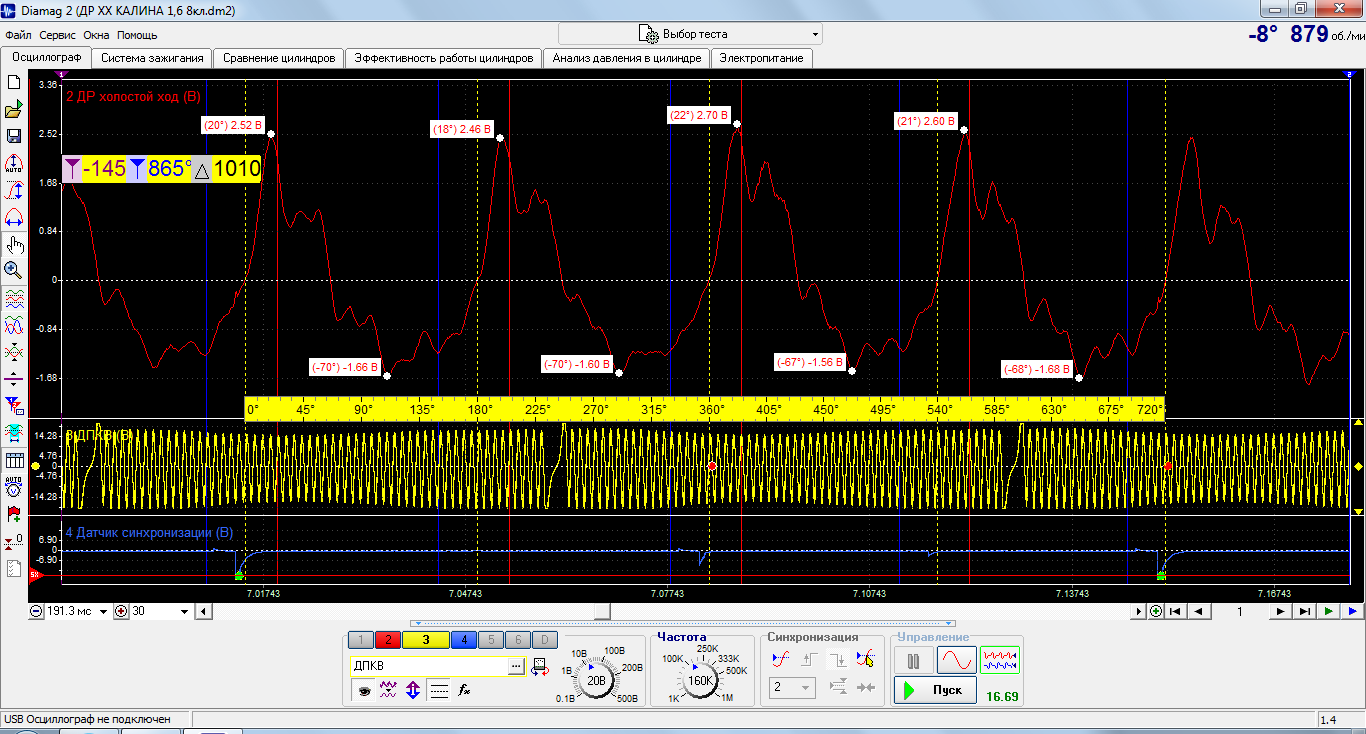
Task: Open Анализ давления в цилиндре tab
Action: [x=627, y=58]
